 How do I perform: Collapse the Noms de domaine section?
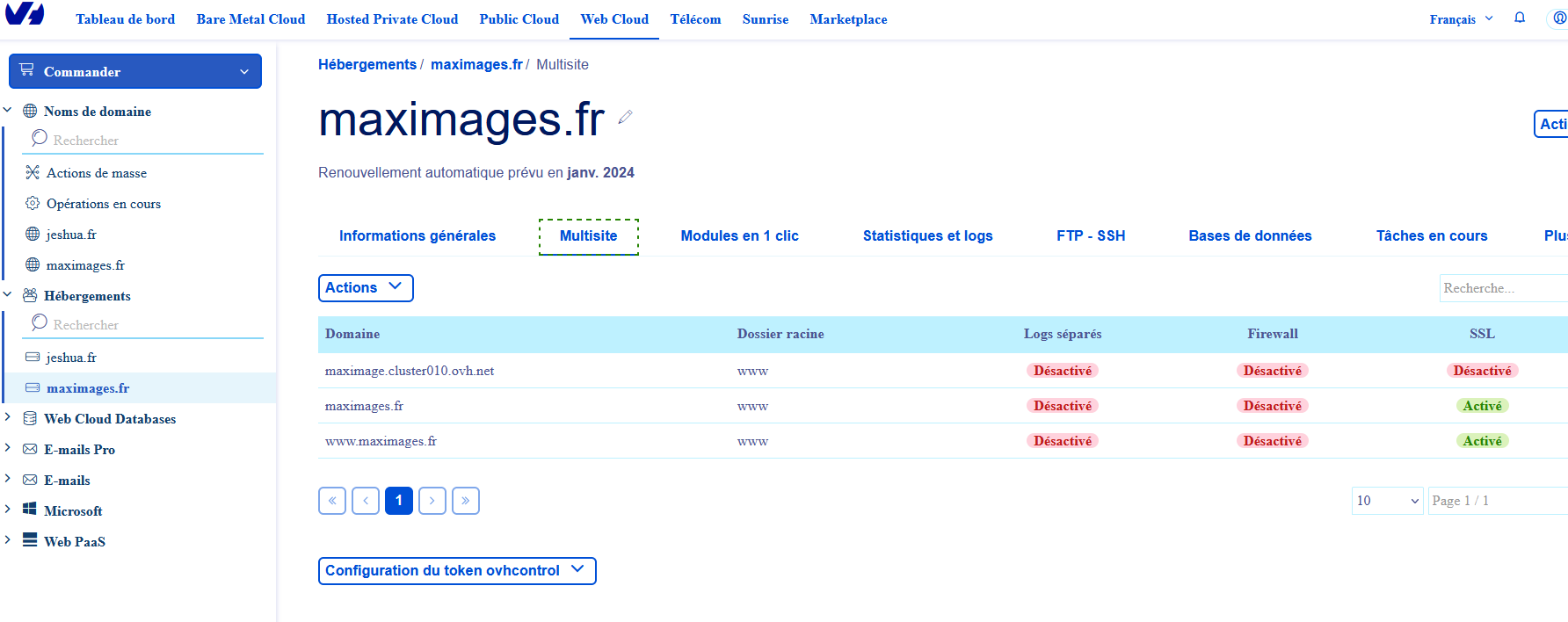click(8, 111)
